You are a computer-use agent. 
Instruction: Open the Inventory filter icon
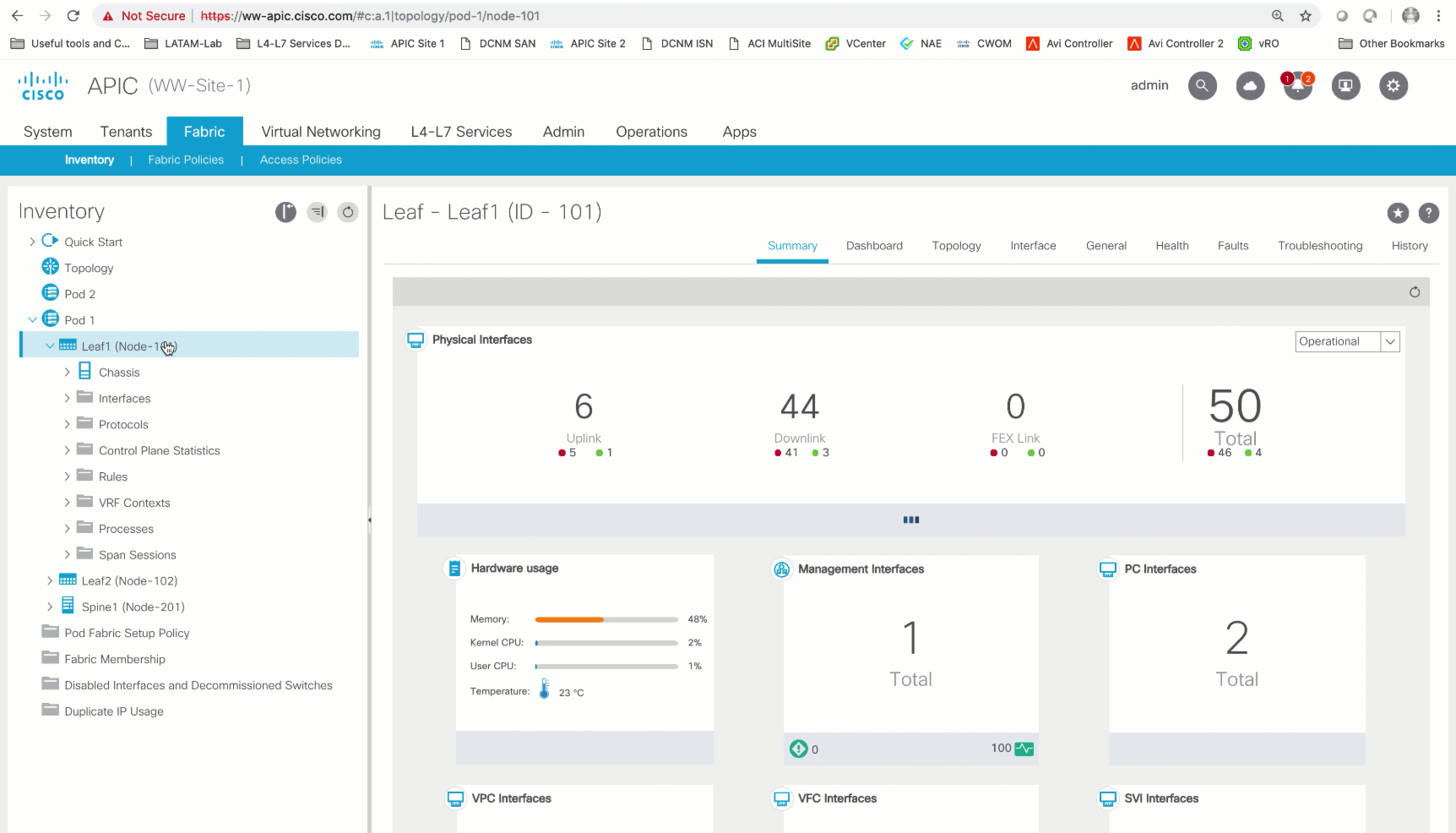pyautogui.click(x=317, y=212)
